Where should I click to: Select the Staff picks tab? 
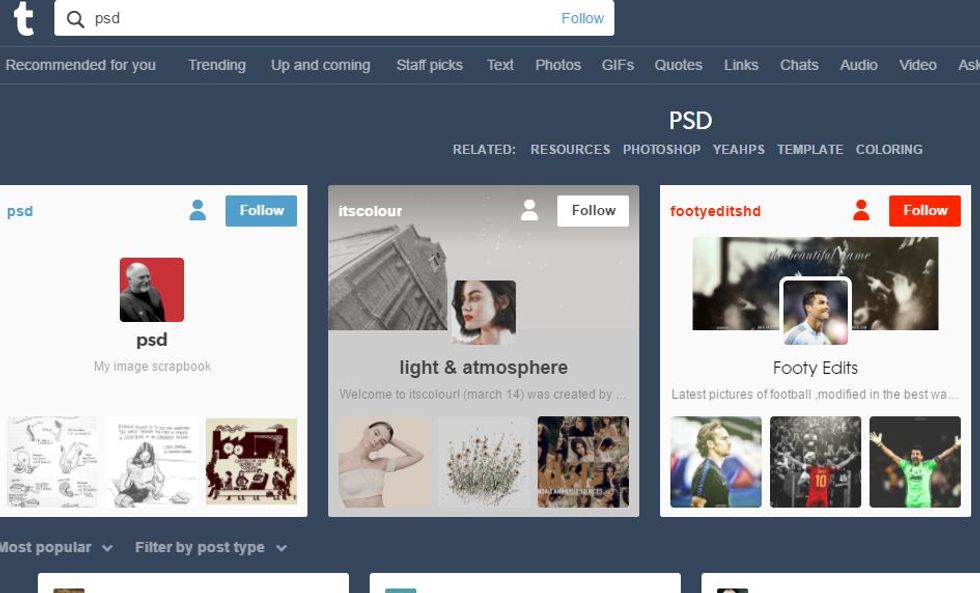tap(429, 65)
